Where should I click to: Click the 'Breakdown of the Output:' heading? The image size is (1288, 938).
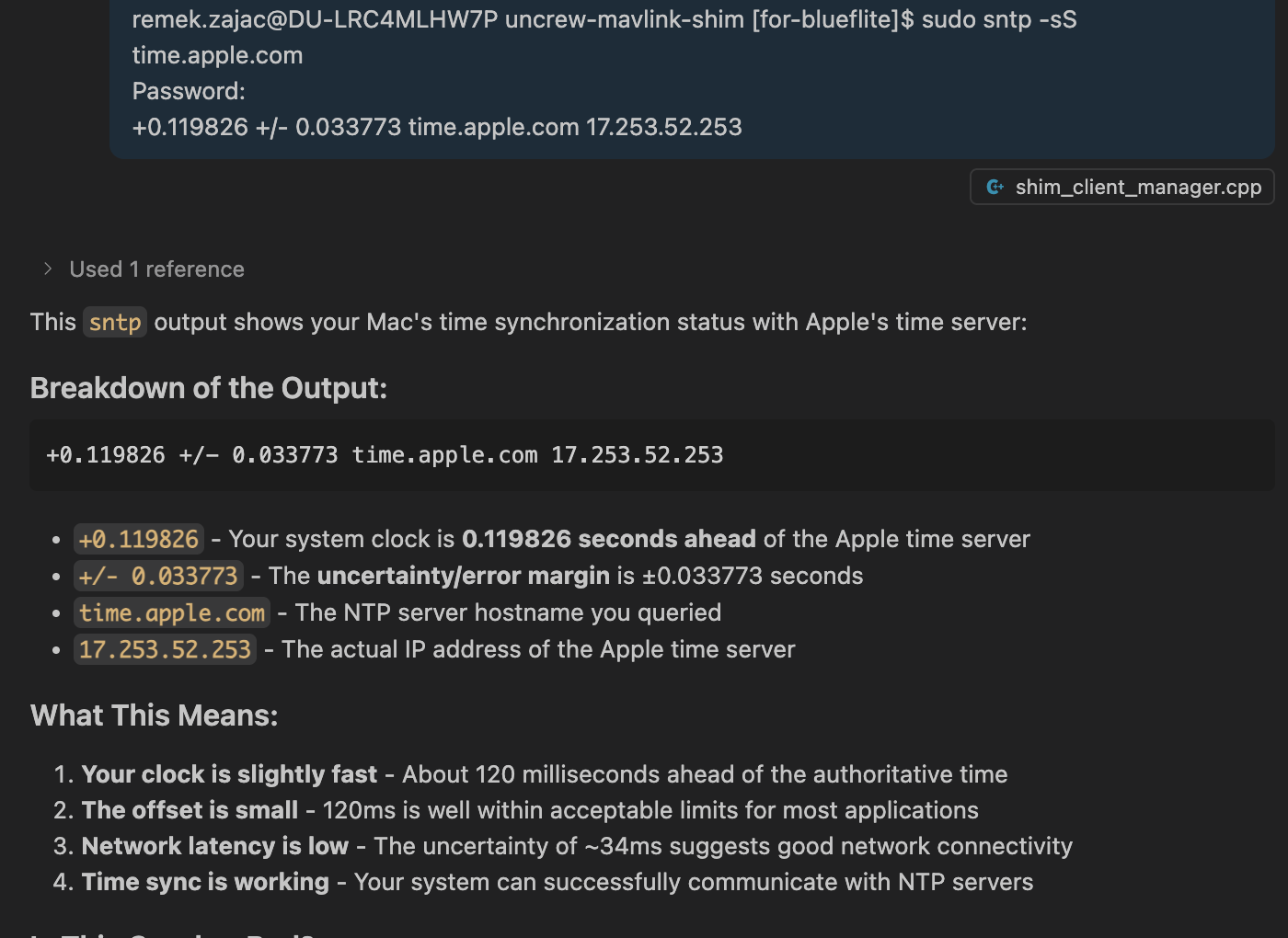209,388
